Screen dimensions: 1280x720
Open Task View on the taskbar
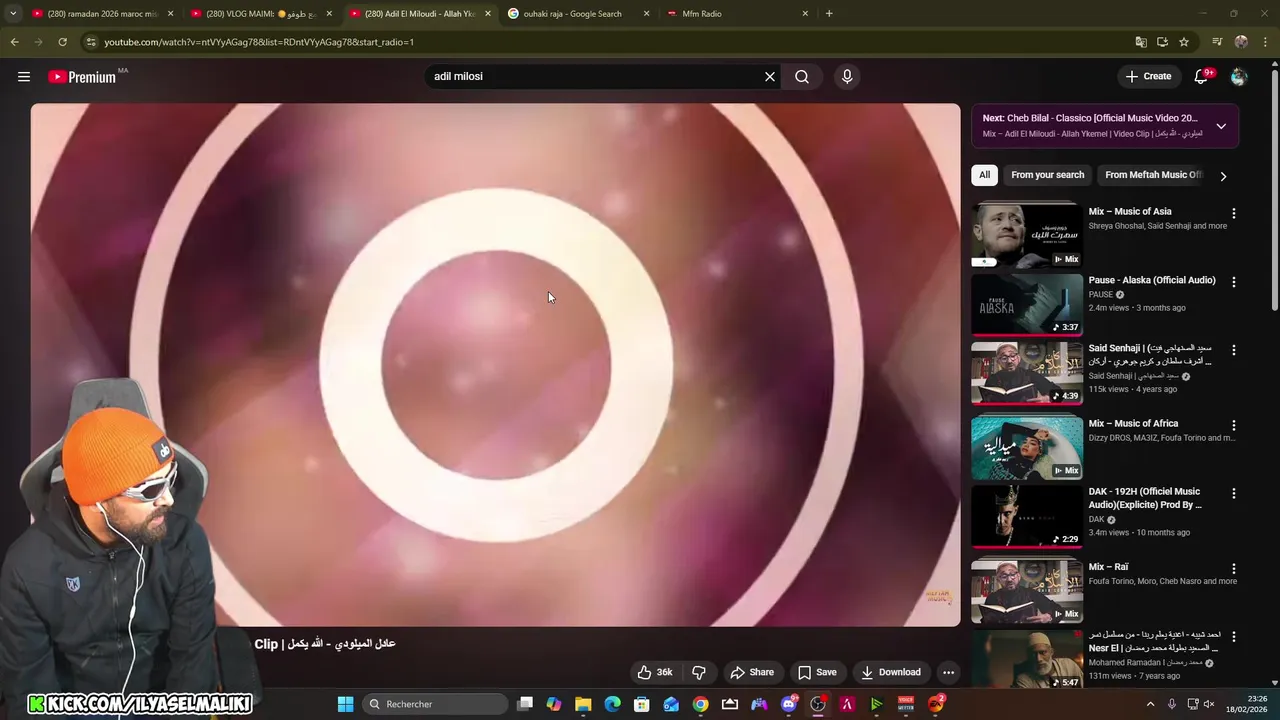pos(525,704)
